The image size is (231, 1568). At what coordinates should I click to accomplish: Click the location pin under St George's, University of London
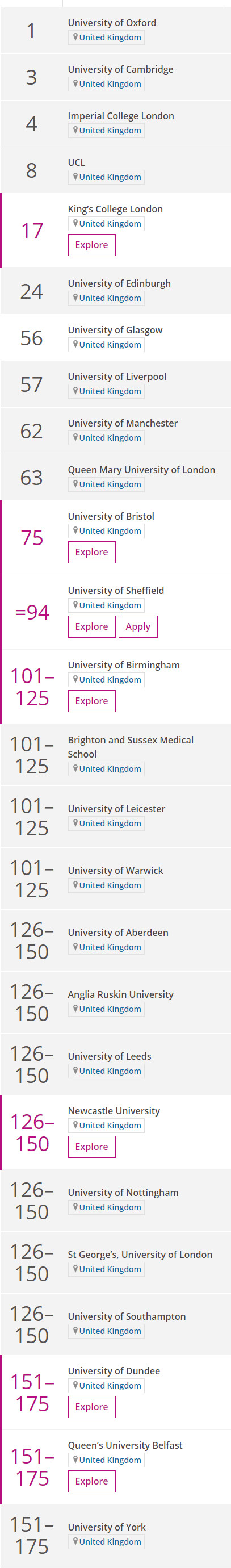coord(75,1269)
